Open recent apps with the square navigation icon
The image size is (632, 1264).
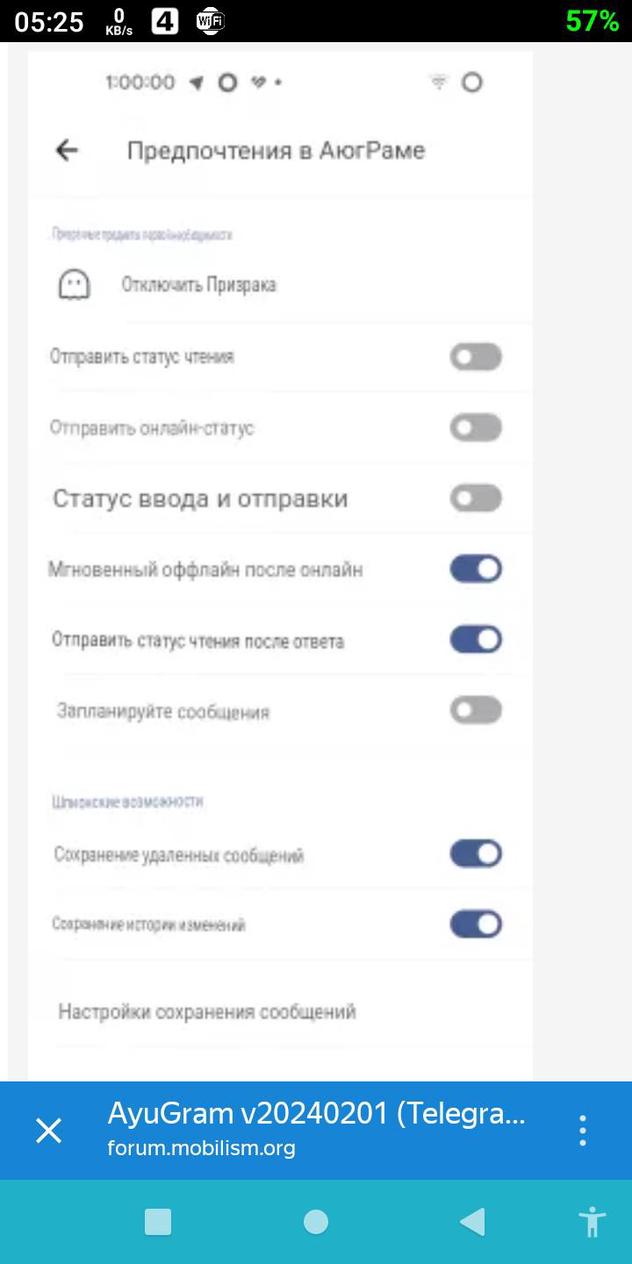[160, 1222]
